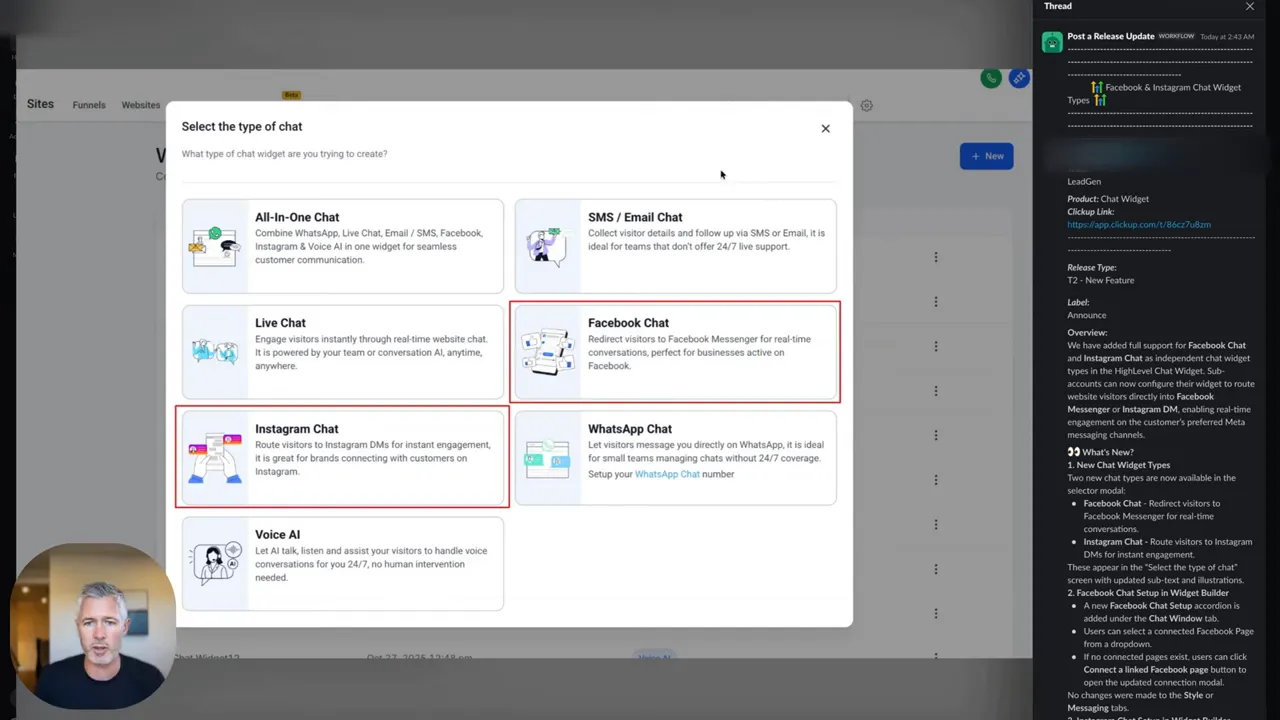
Task: Click the blue round icon beside phone
Action: click(x=1019, y=78)
